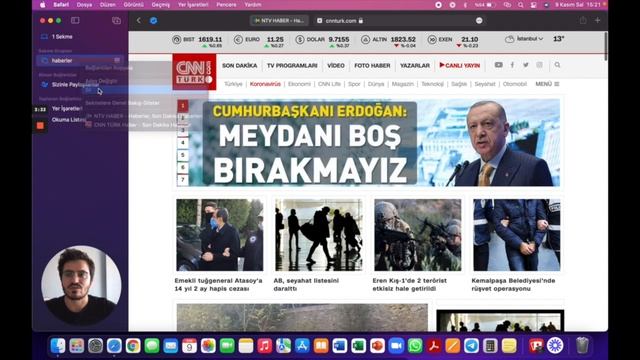640x360 pixels.
Task: Click the blue privacy shield icon in toolbar
Action: click(153, 20)
